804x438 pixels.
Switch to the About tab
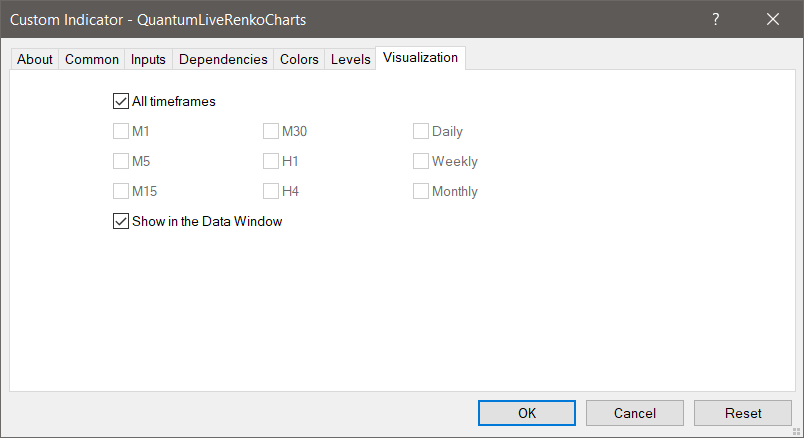[35, 59]
